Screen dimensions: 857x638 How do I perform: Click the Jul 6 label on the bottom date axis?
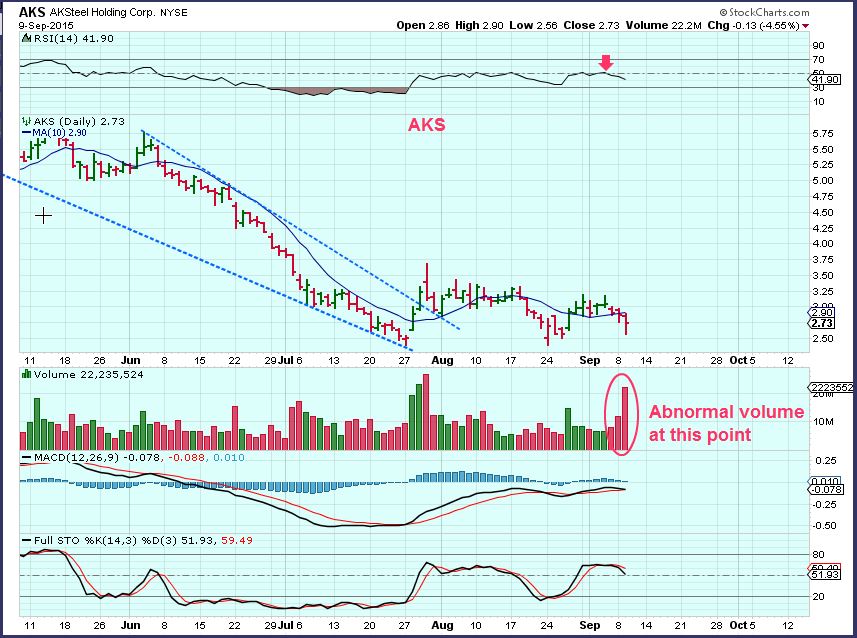[290, 625]
